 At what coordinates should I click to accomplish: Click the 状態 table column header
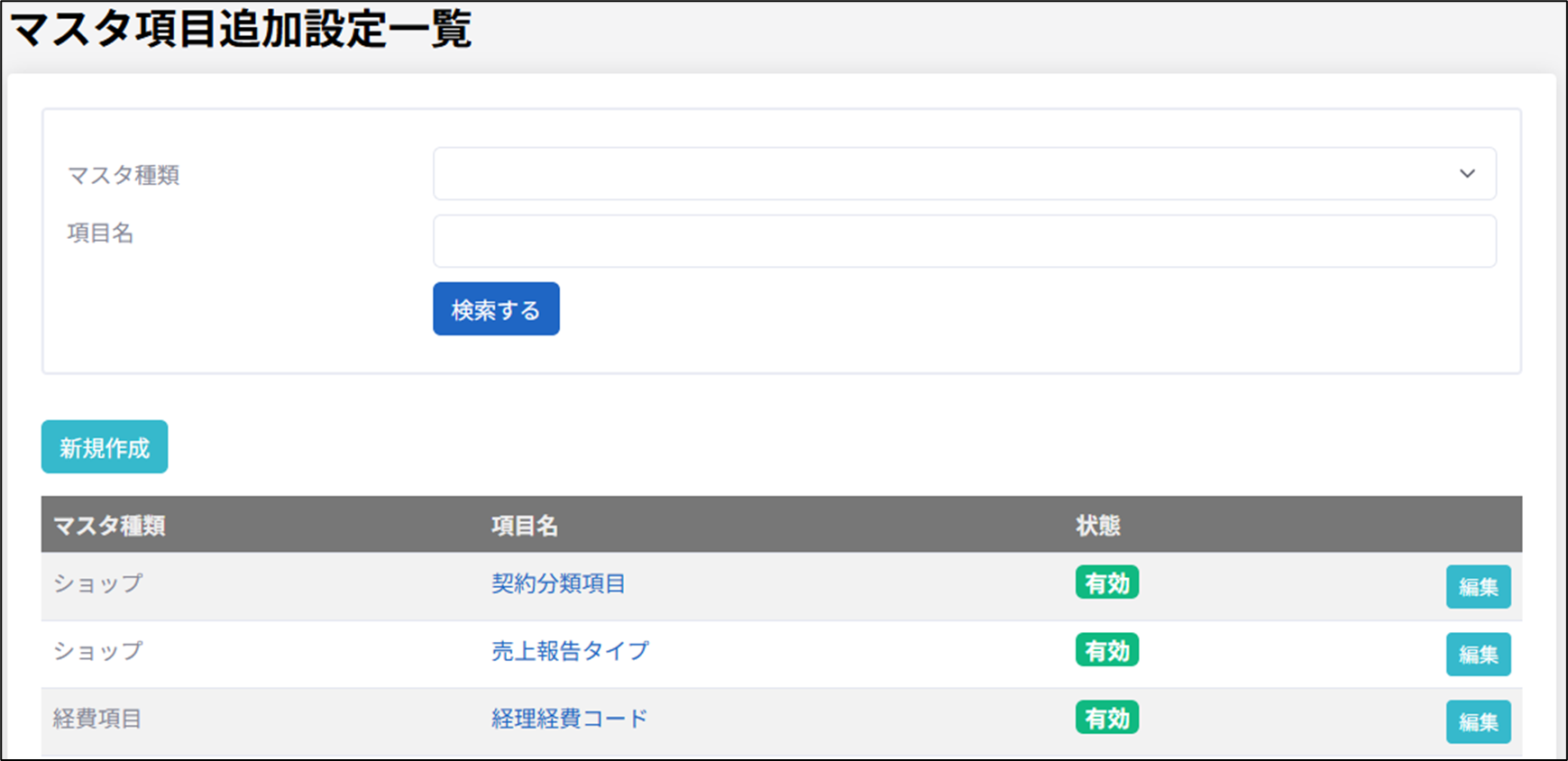tap(1097, 526)
